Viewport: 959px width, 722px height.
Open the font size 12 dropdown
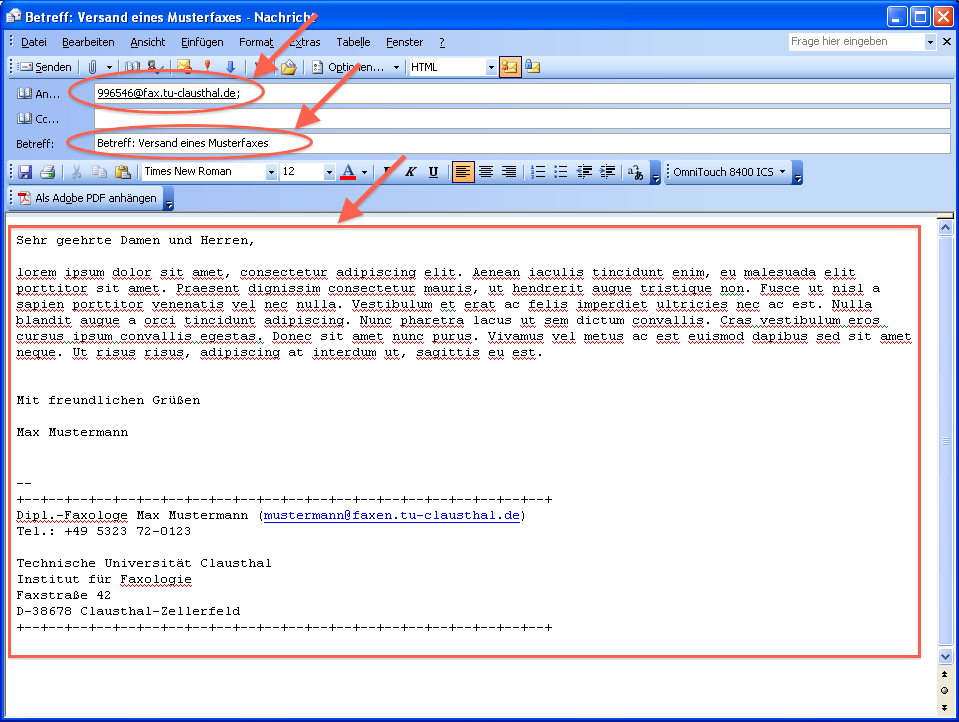point(329,172)
